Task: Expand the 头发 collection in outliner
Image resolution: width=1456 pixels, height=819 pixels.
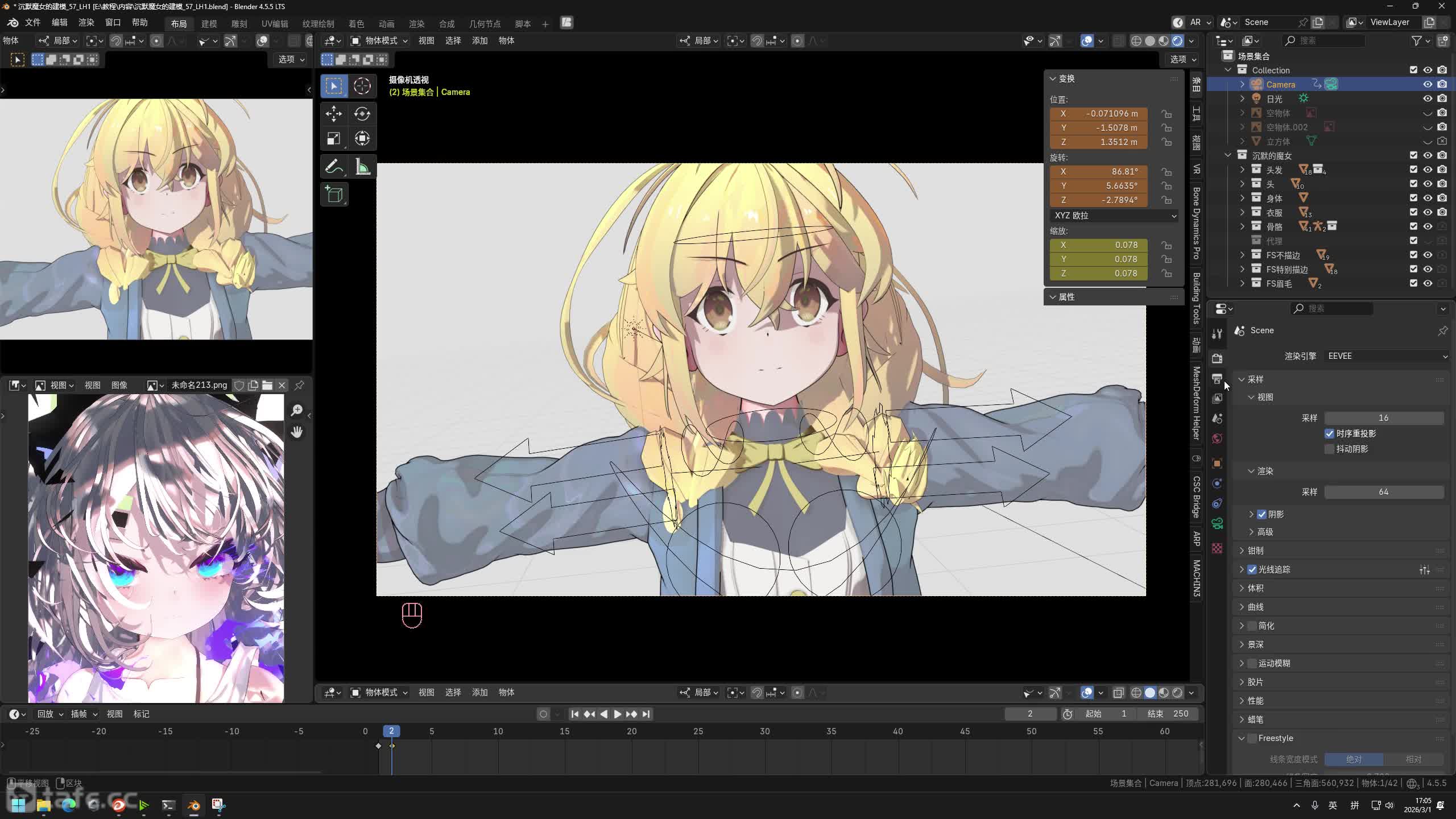Action: pos(1242,169)
